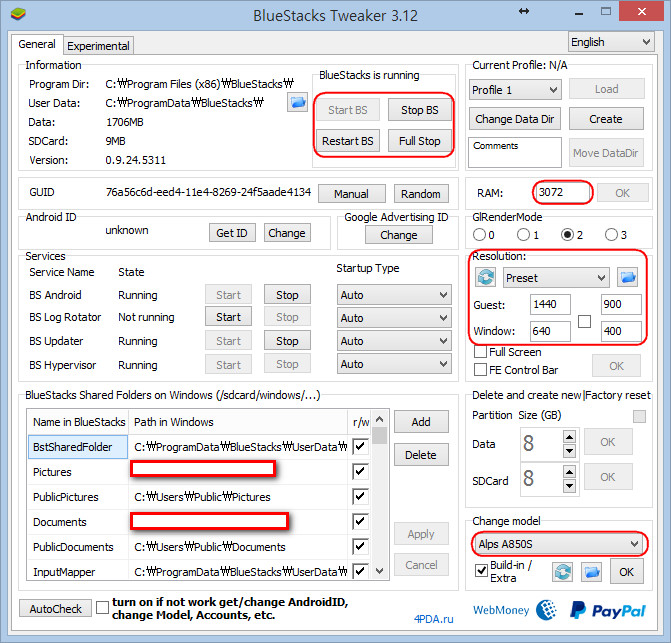Screen dimensions: 671x643
Task: Click the folder icon beside Preset dropdown
Action: pyautogui.click(x=627, y=277)
